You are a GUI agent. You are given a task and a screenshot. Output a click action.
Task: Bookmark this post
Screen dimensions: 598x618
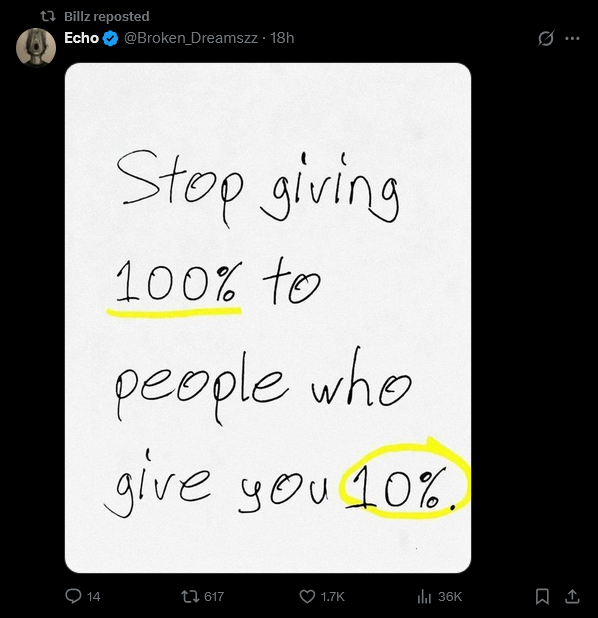click(542, 596)
